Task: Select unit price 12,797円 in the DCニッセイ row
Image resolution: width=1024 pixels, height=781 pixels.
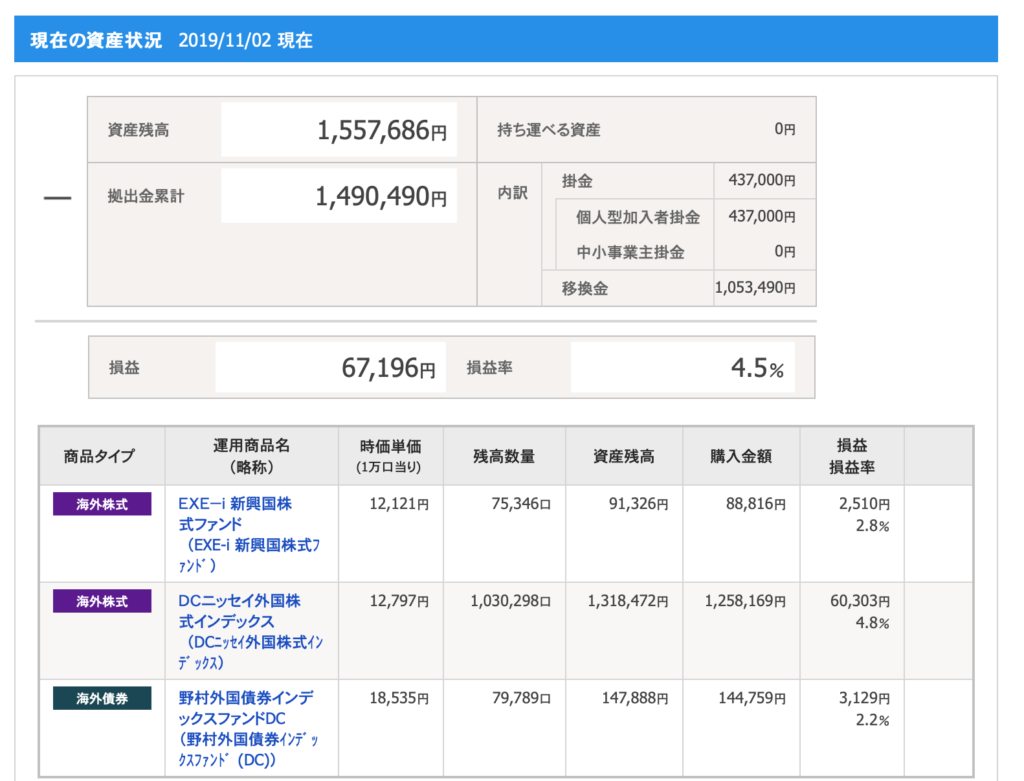Action: tap(399, 601)
